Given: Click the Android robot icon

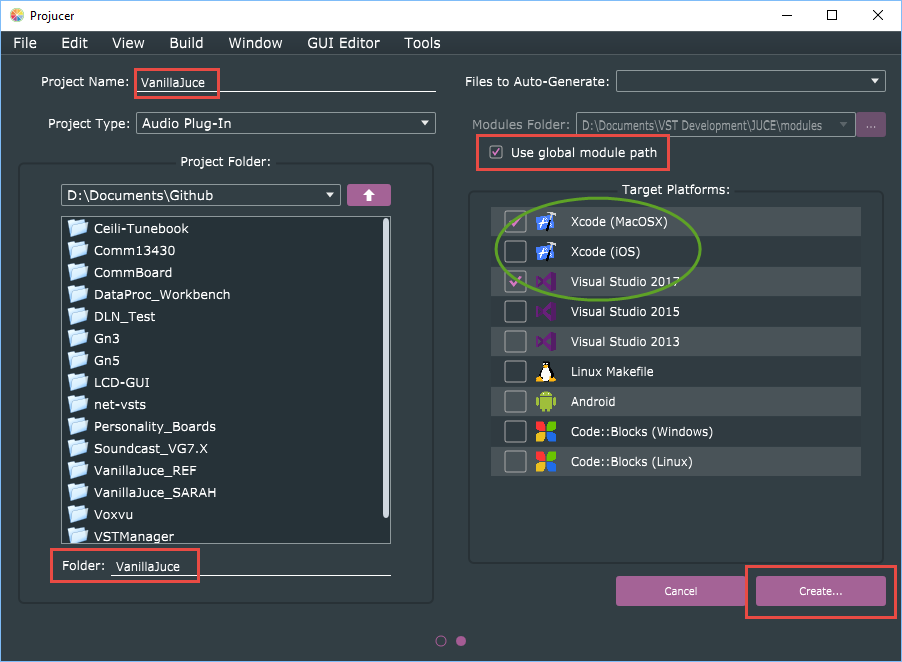Looking at the screenshot, I should pos(545,402).
